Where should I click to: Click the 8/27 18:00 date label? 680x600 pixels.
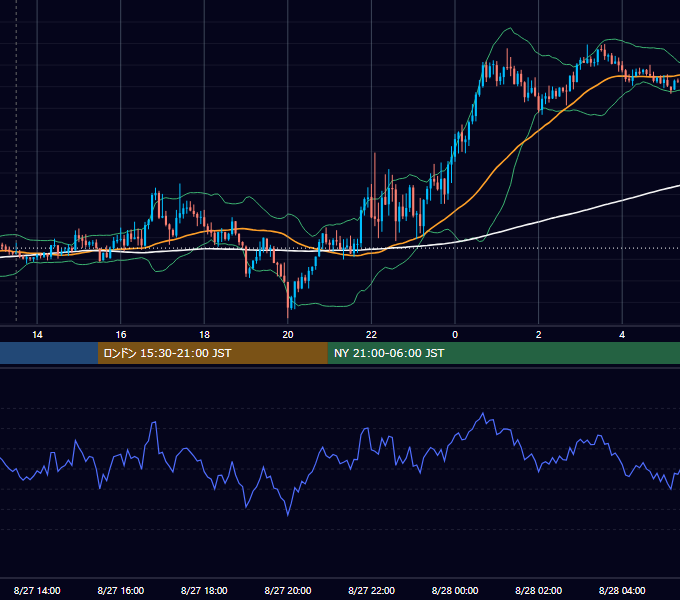204,590
